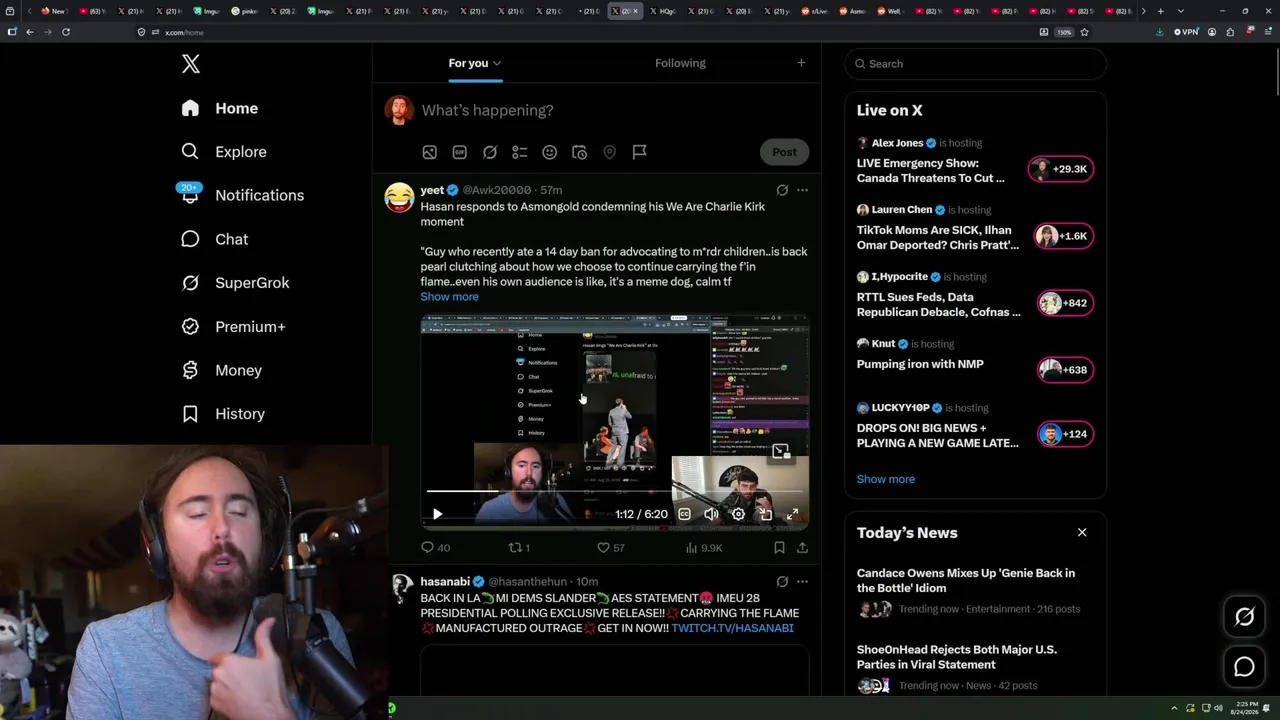This screenshot has height=720, width=1280.
Task: Click the Post button
Action: pyautogui.click(x=784, y=152)
